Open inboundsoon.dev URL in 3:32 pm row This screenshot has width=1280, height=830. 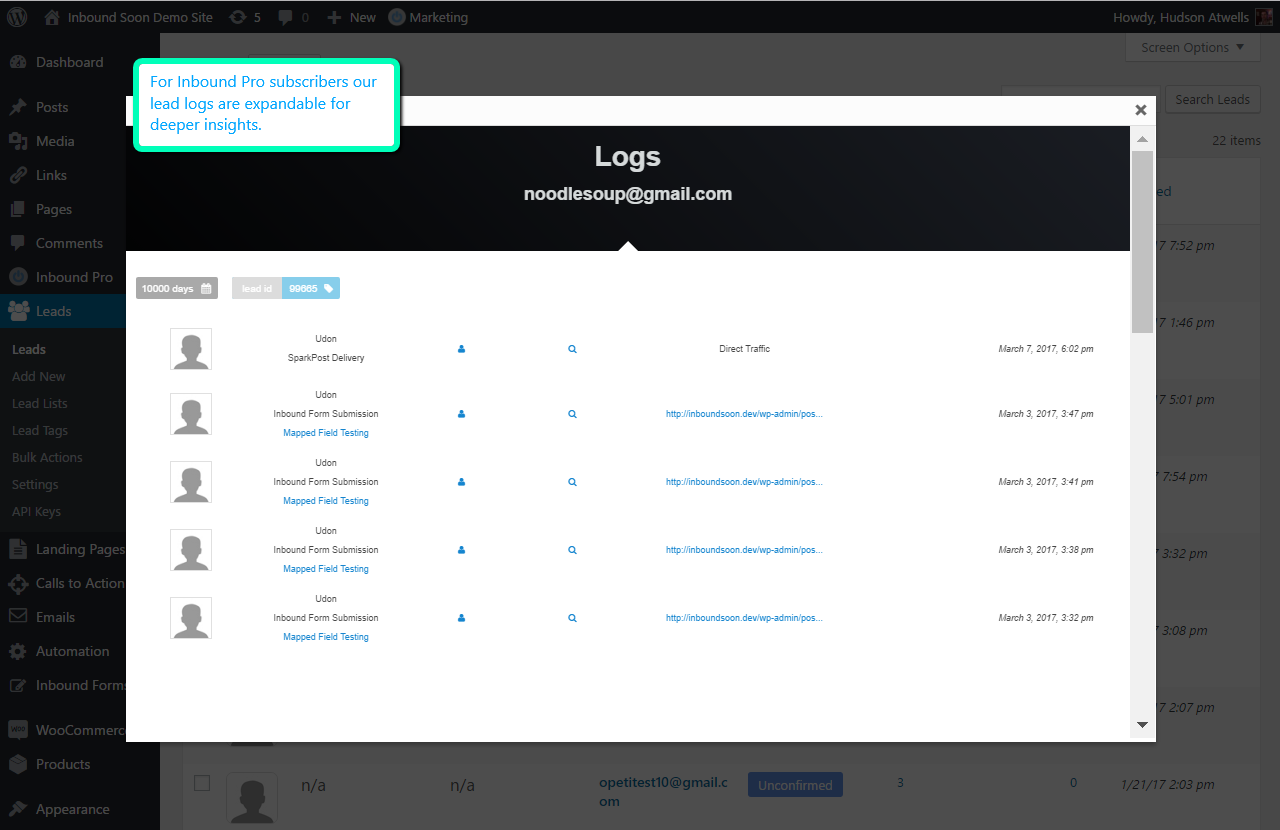745,617
